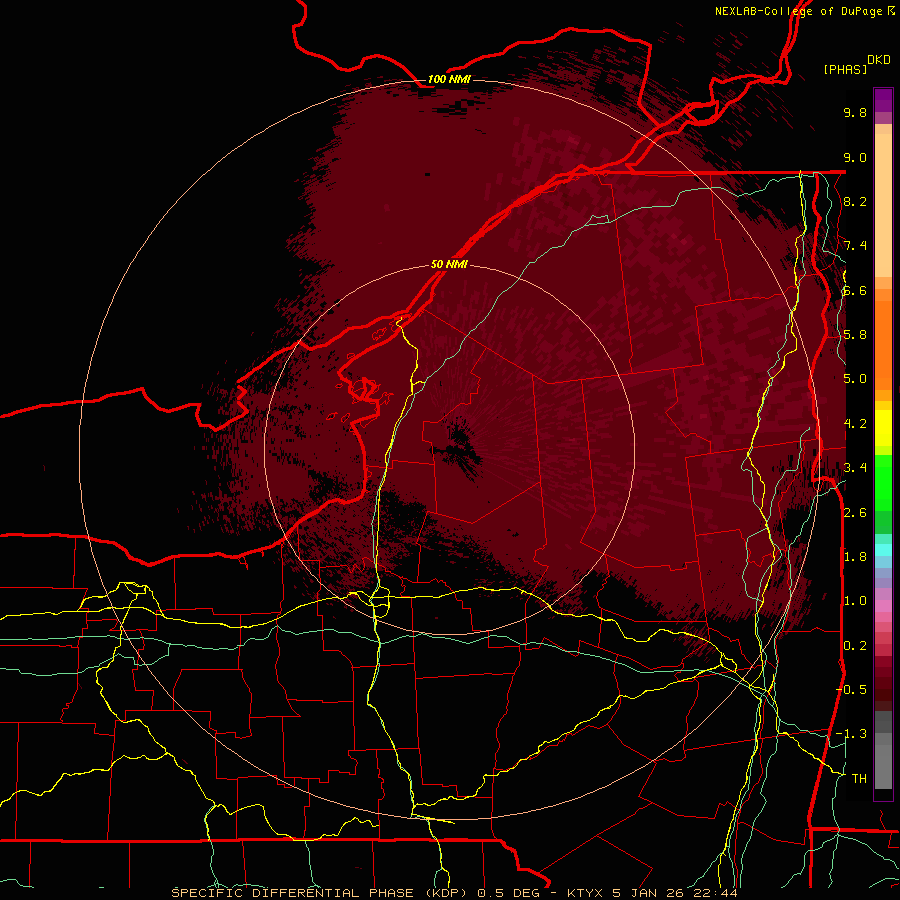900x900 pixels.
Task: Click the [PHAS] legend label
Action: [845, 69]
